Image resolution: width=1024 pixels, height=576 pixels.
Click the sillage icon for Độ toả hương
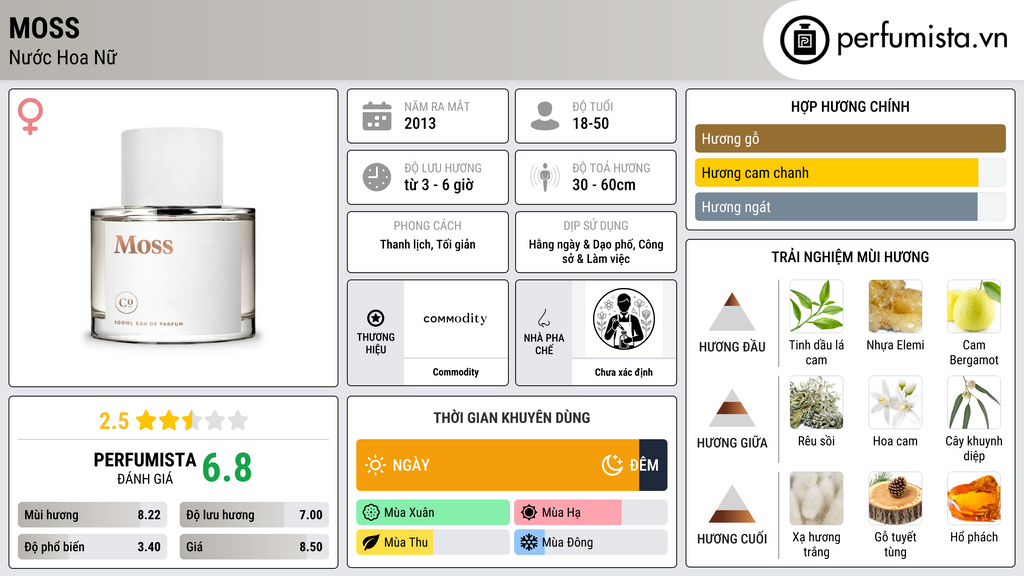[545, 177]
